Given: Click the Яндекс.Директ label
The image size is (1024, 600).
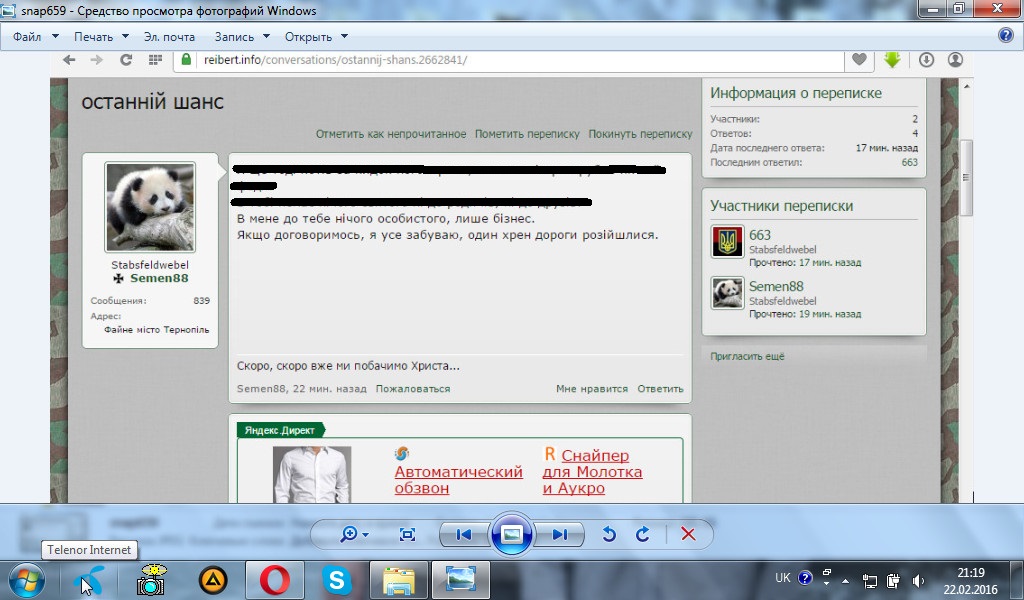Looking at the screenshot, I should click(280, 430).
